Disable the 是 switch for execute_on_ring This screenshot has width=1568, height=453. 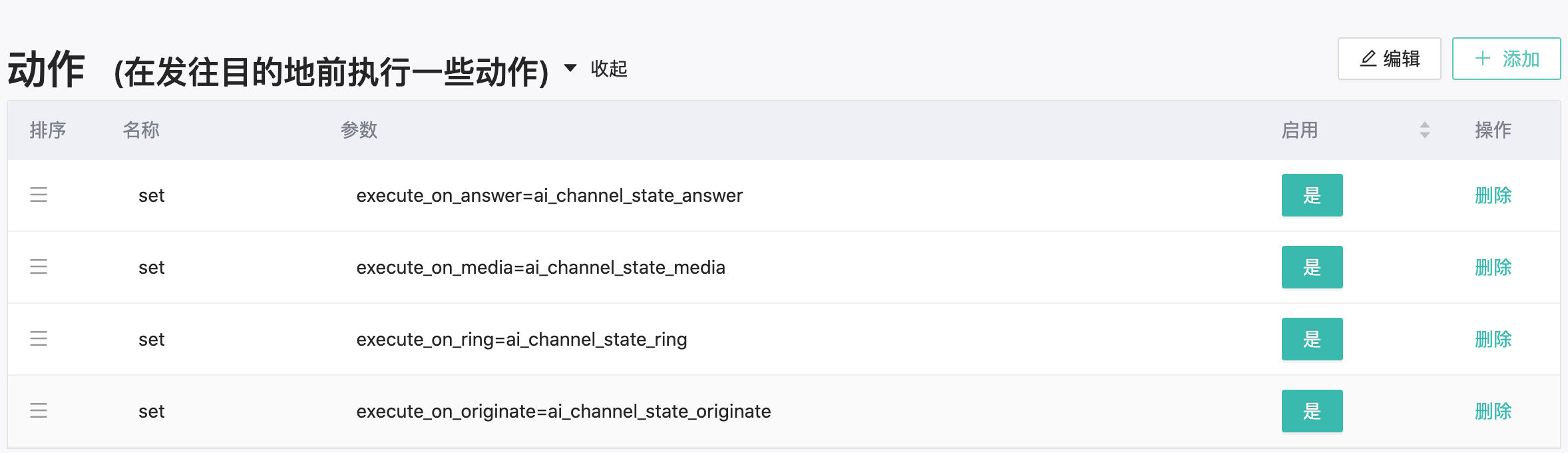(x=1312, y=339)
